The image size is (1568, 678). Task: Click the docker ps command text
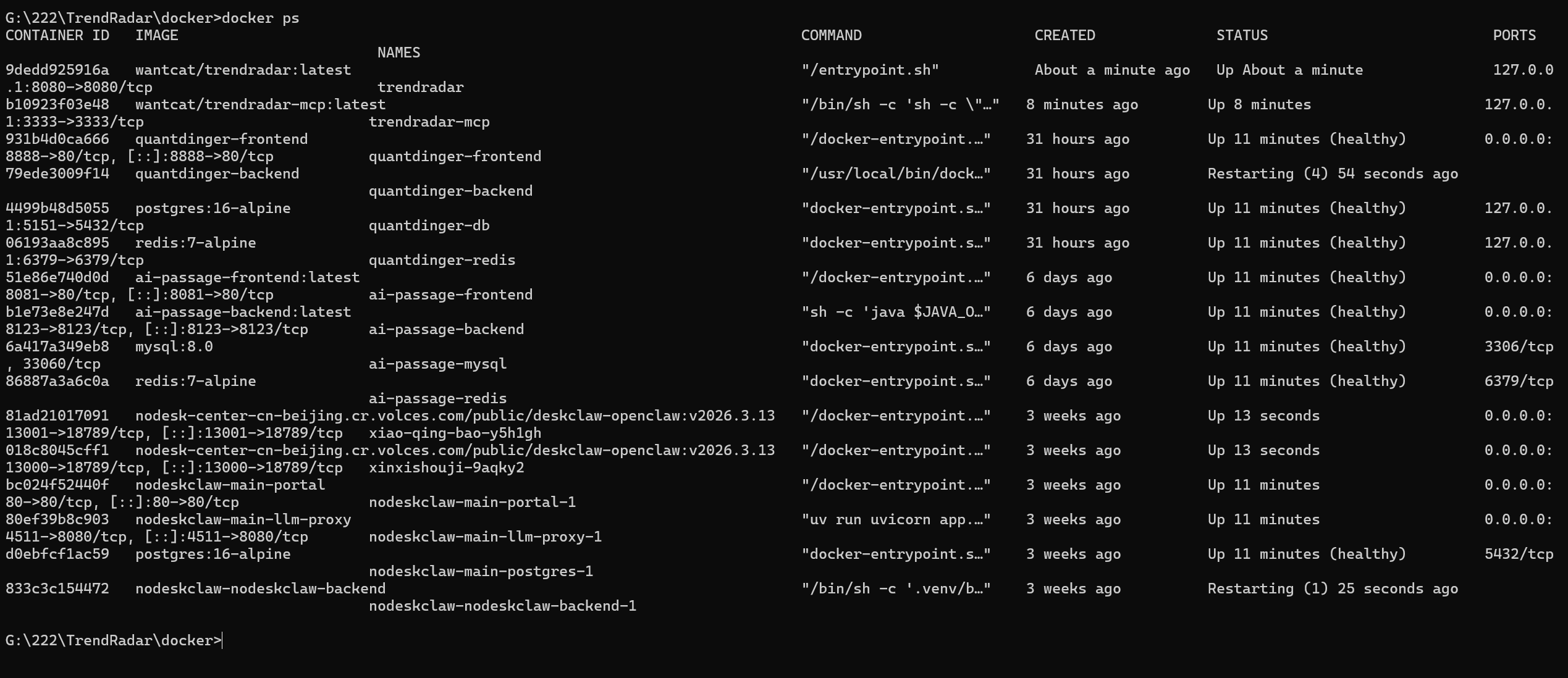coord(260,18)
